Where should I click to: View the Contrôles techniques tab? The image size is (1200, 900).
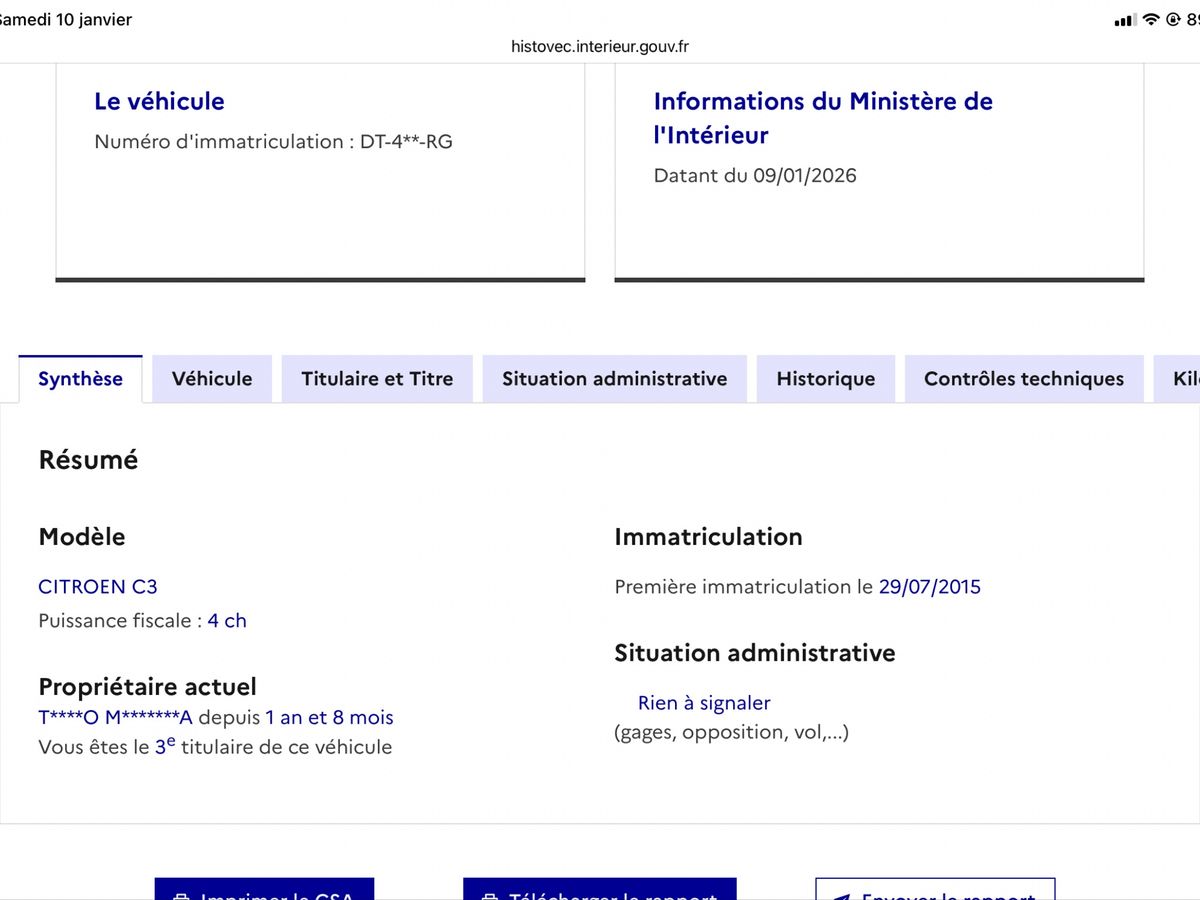(x=1023, y=379)
